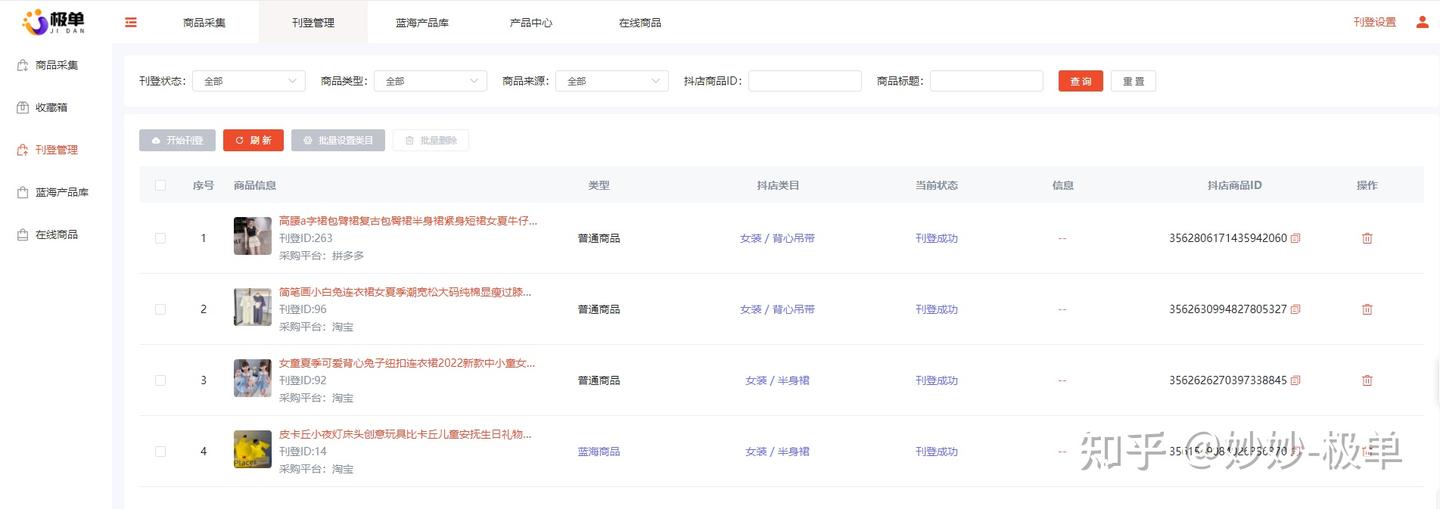Delete row 2 with the trash icon
1440x509 pixels.
(1367, 309)
